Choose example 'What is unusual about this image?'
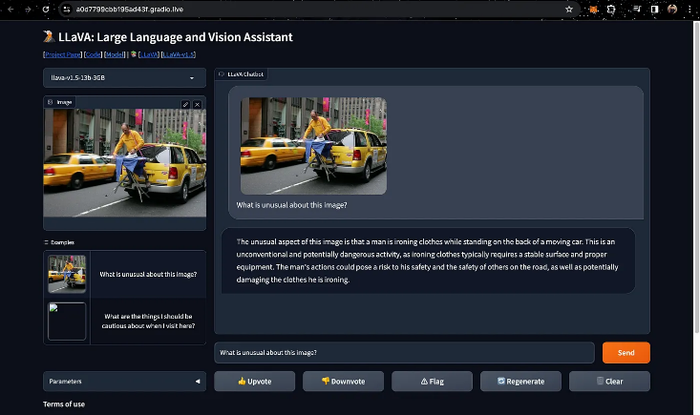This screenshot has height=415, width=700. coord(148,274)
